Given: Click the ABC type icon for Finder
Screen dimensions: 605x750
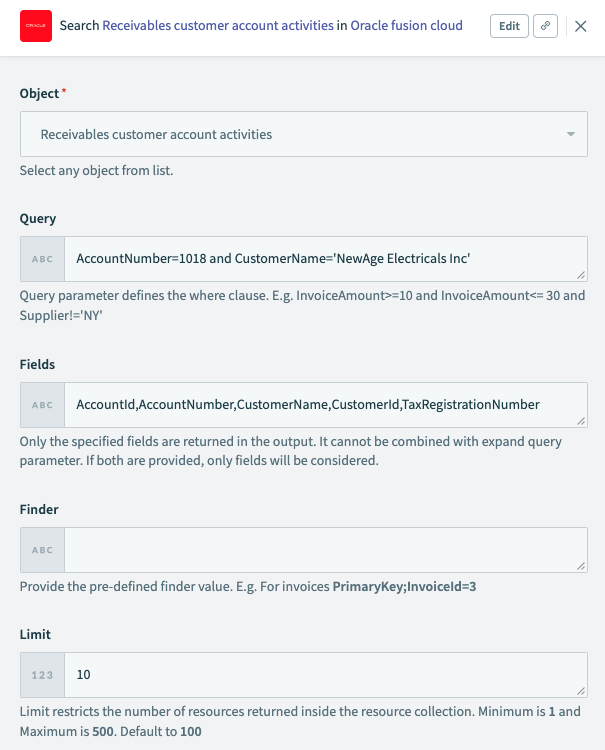Looking at the screenshot, I should pos(43,550).
